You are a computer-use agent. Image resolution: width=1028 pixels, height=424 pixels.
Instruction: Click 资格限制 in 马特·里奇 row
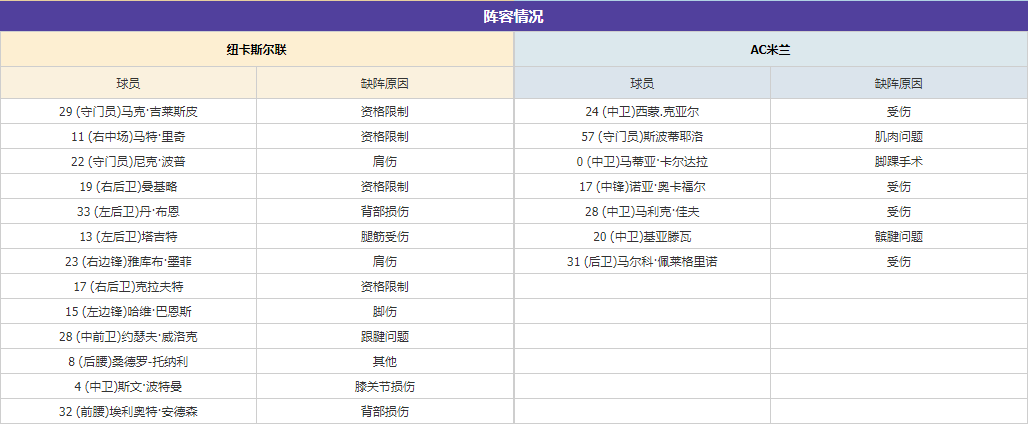[x=385, y=137]
